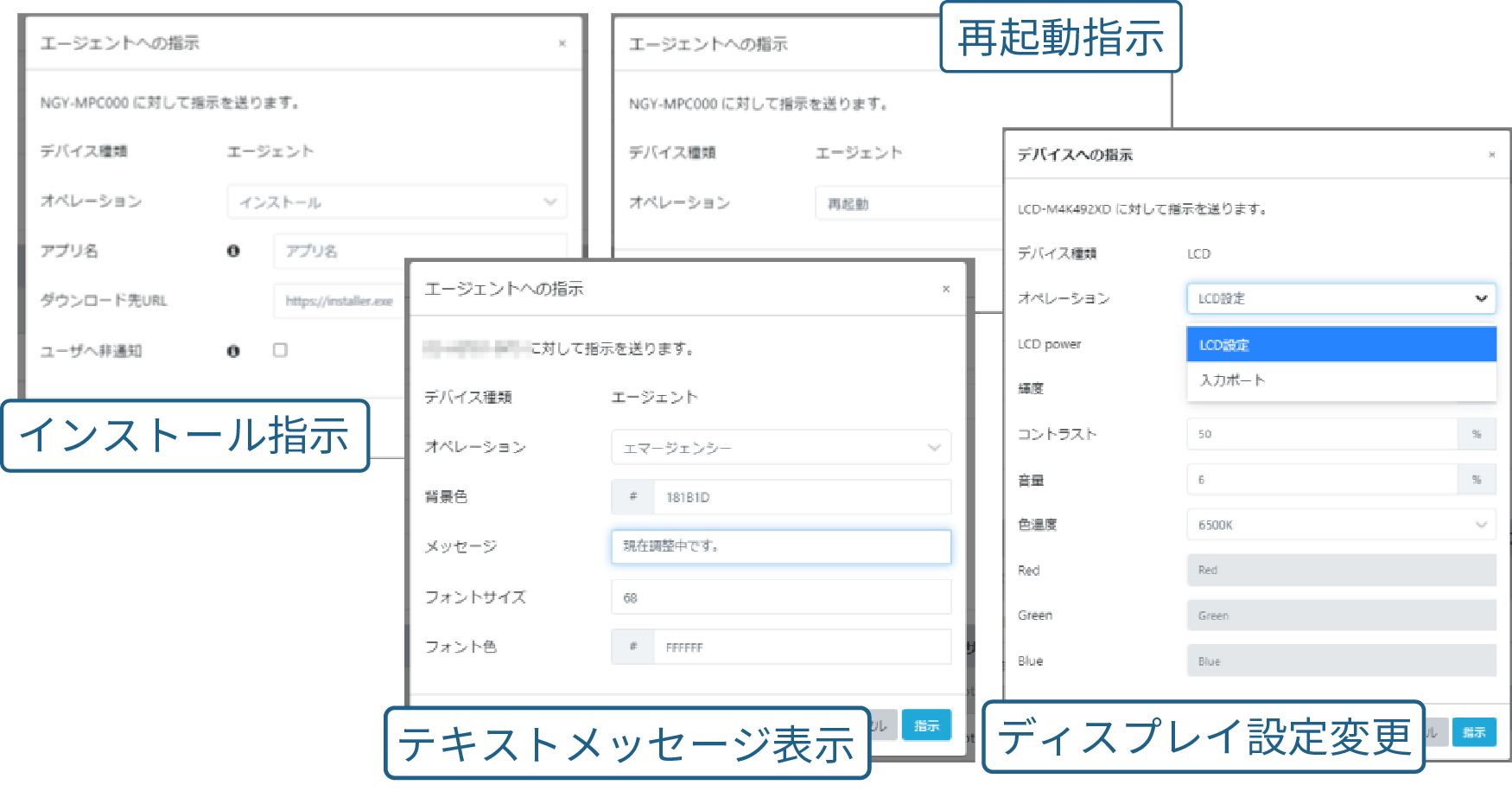This screenshot has height=804, width=1512.
Task: Click the メッセージ field with 現在調整中です。
Action: [x=781, y=546]
